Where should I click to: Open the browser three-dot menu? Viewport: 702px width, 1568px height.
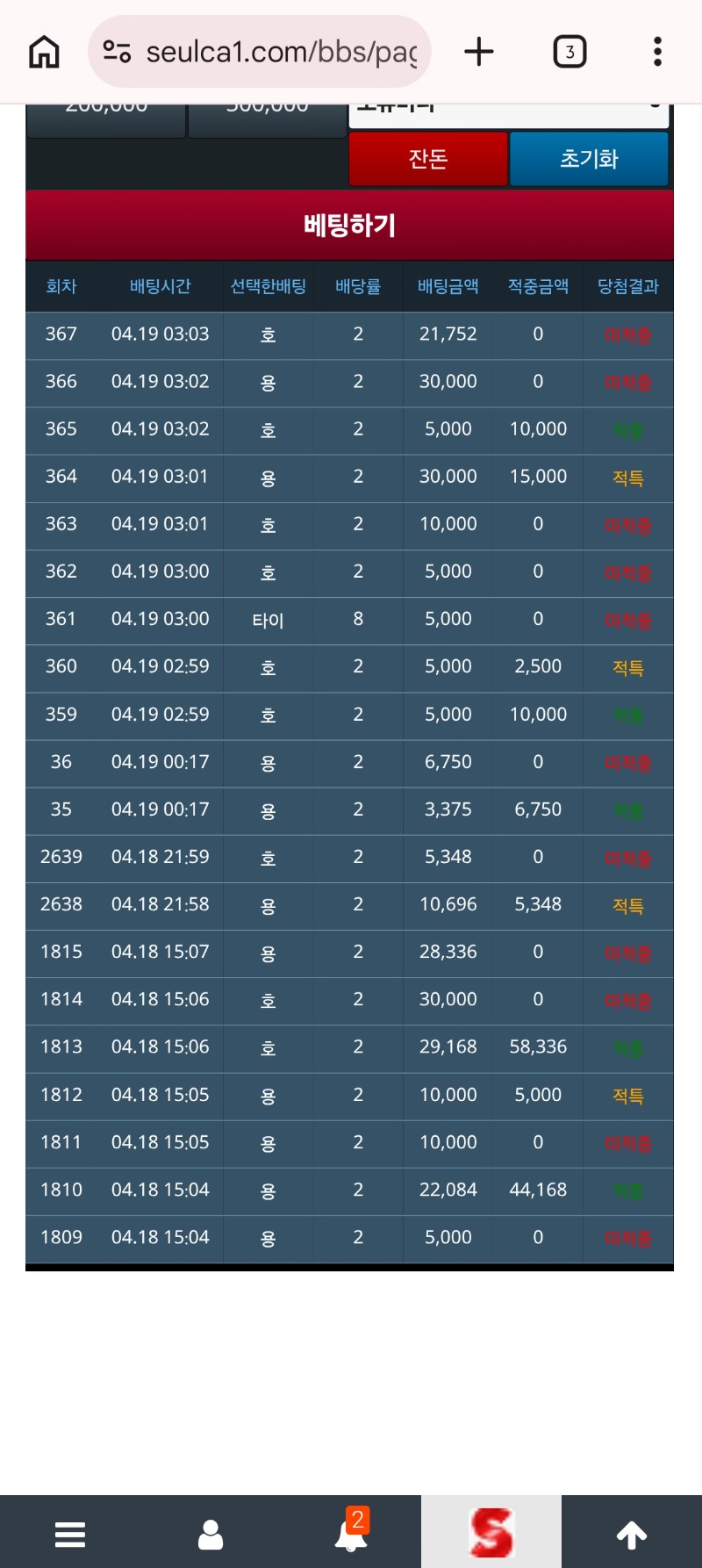(x=657, y=52)
